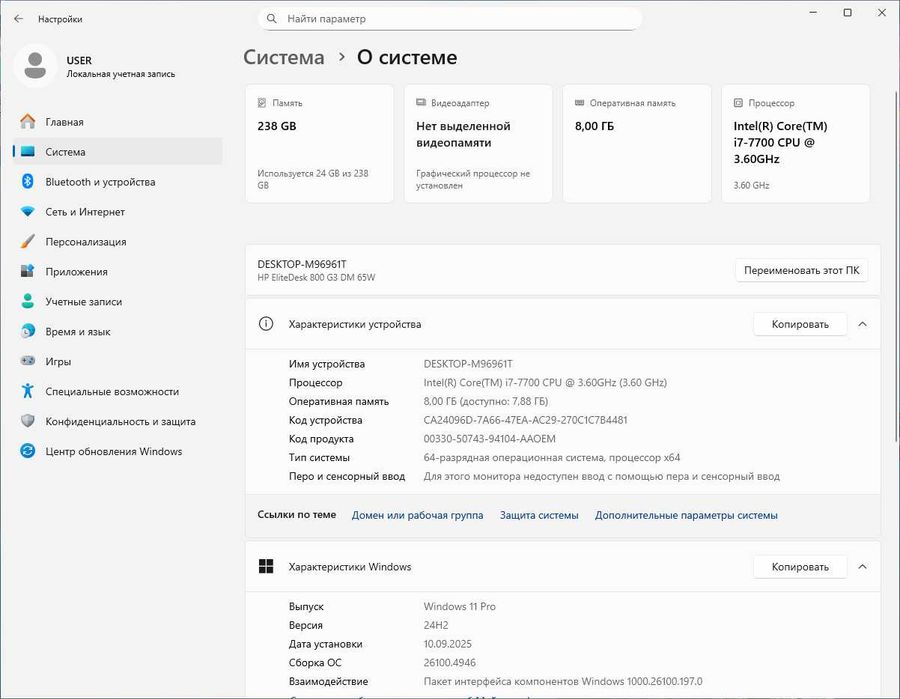Open Bluetooth и устройства via its icon
Screen dimensions: 900x699
coord(28,182)
